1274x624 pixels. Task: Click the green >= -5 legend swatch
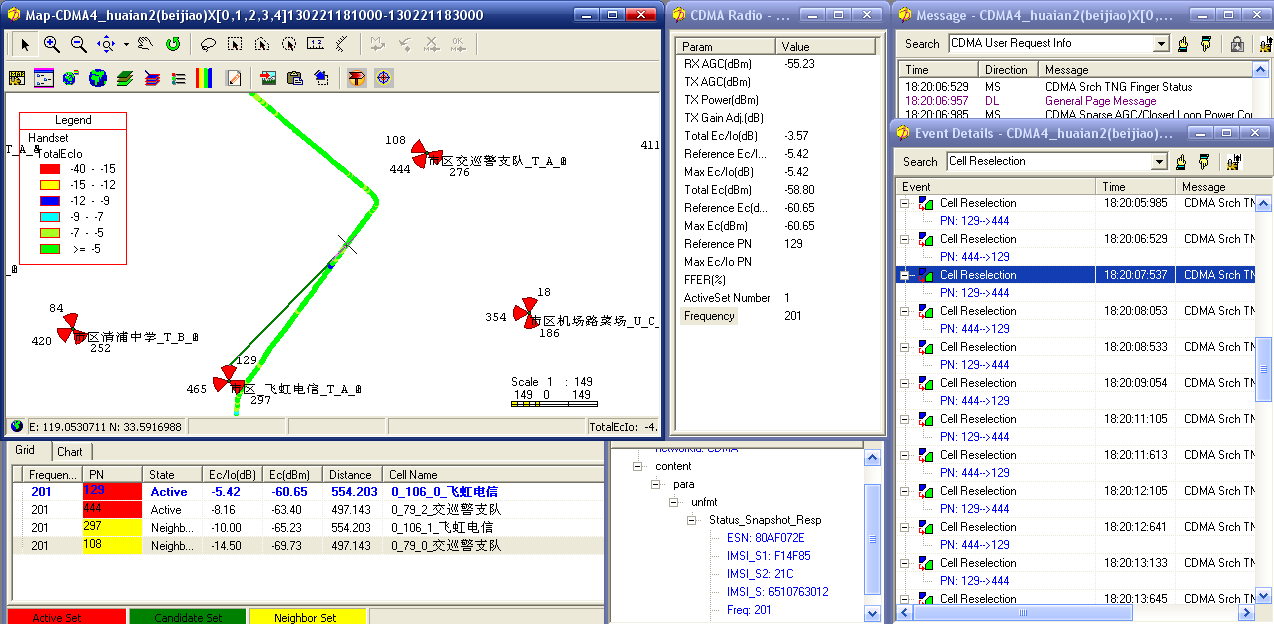tap(50, 249)
